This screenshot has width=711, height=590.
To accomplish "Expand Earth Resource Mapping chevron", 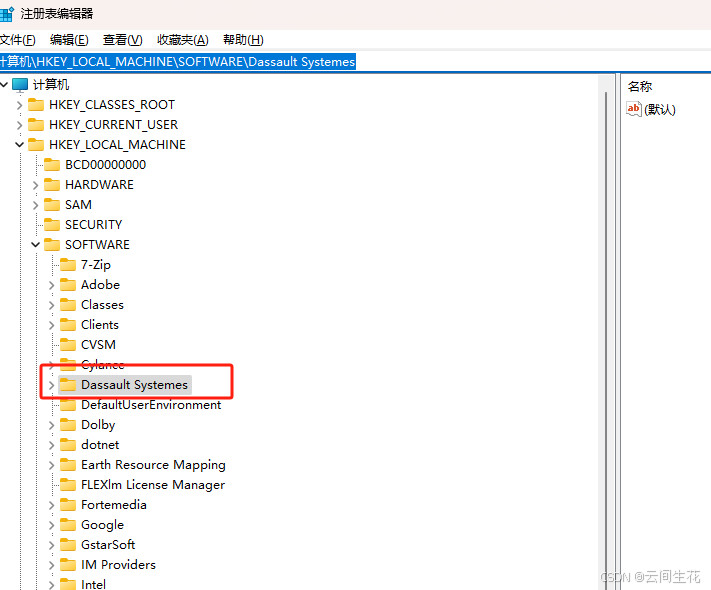I will 51,465.
